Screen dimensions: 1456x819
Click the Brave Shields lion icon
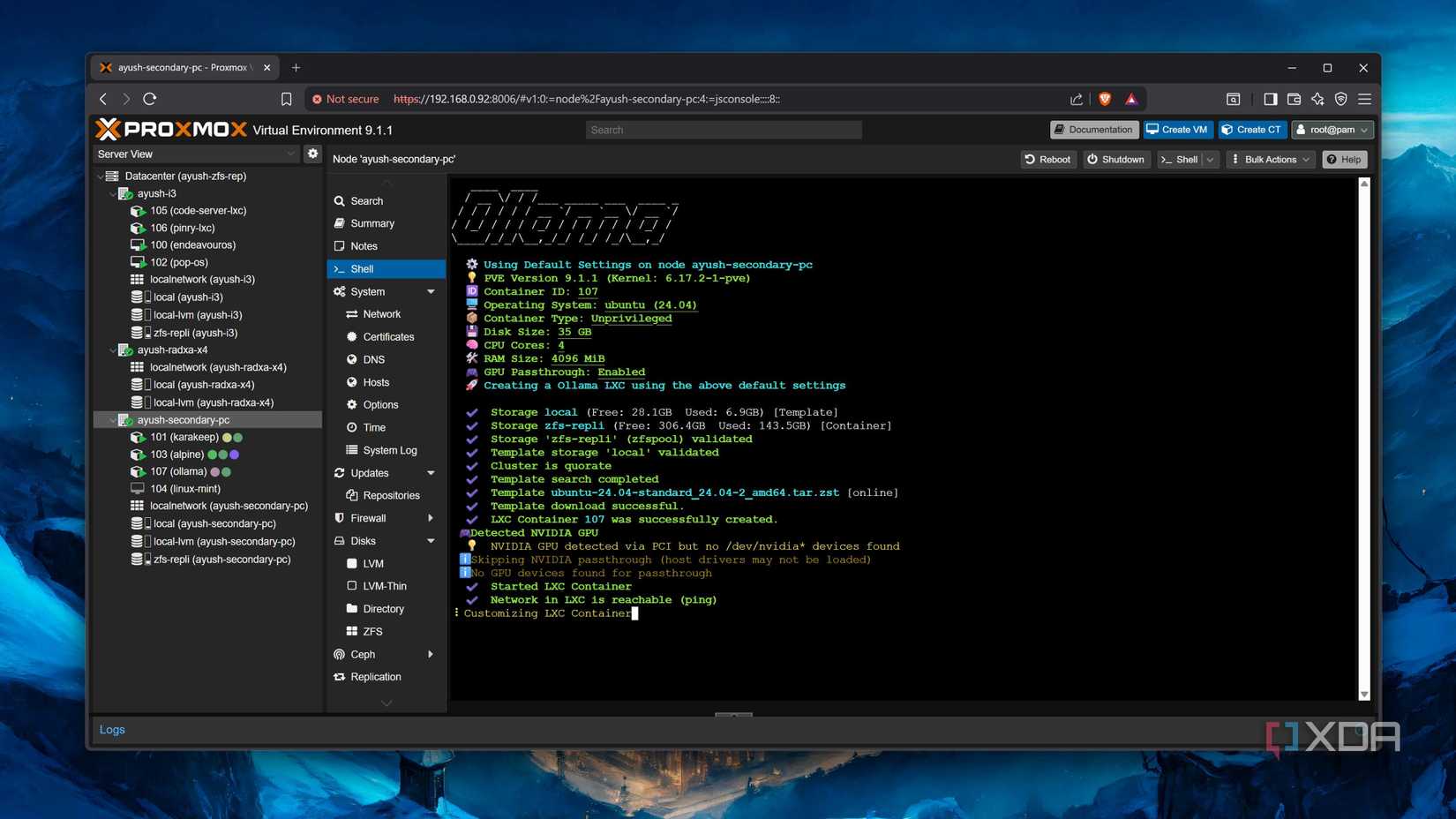coord(1104,99)
